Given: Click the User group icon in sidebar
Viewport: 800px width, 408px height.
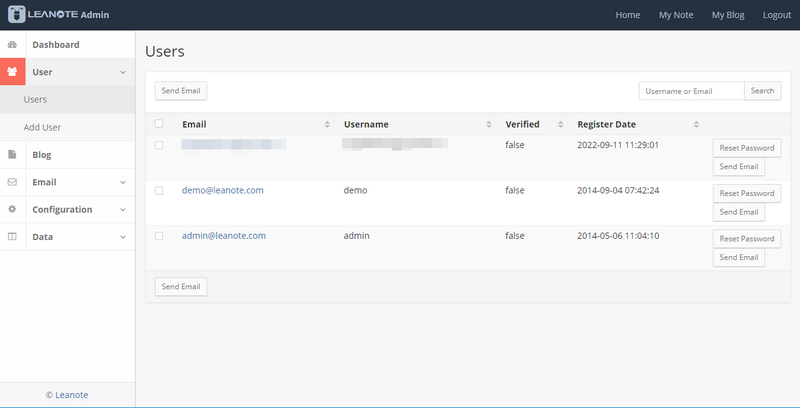Looking at the screenshot, I should click(12, 72).
